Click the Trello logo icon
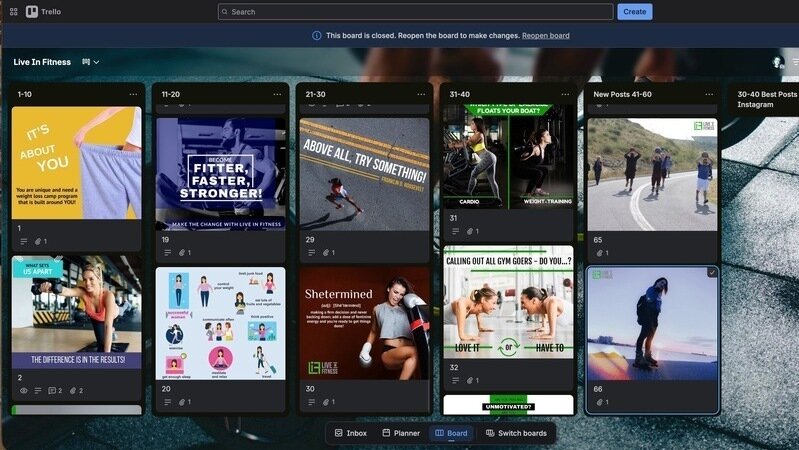 coord(32,12)
